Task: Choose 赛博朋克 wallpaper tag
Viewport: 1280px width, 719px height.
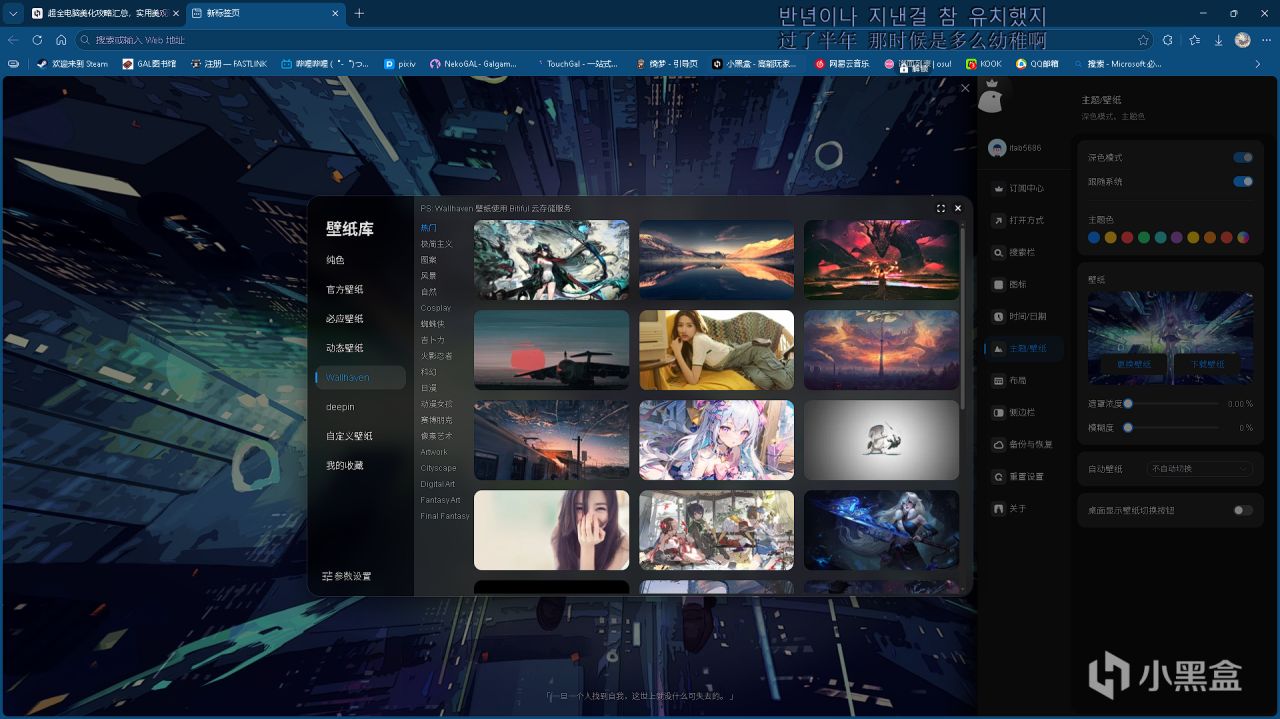Action: click(x=436, y=420)
